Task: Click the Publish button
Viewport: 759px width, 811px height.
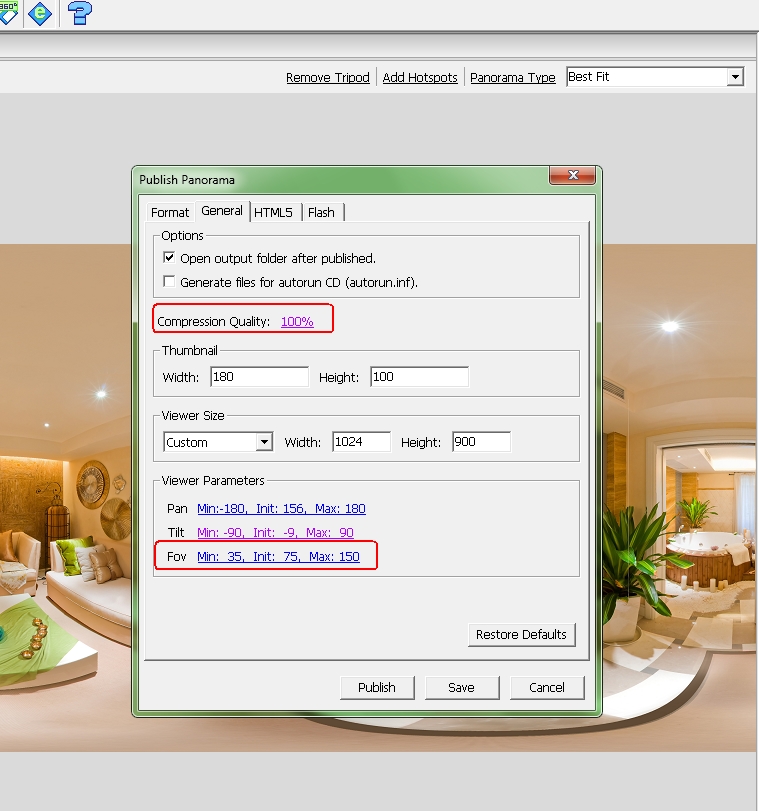Action: 377,687
